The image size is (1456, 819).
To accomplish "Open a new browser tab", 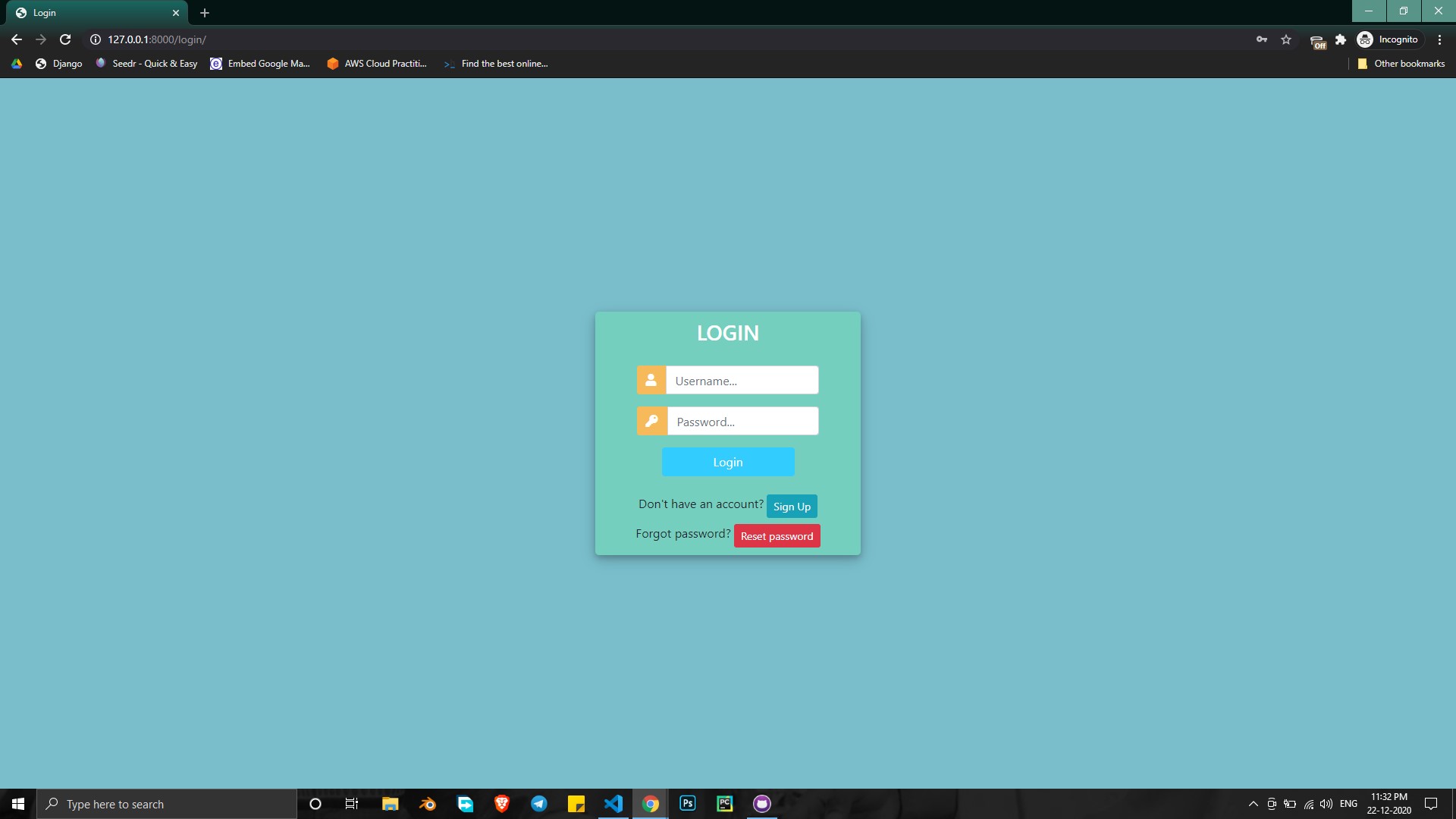I will point(205,13).
